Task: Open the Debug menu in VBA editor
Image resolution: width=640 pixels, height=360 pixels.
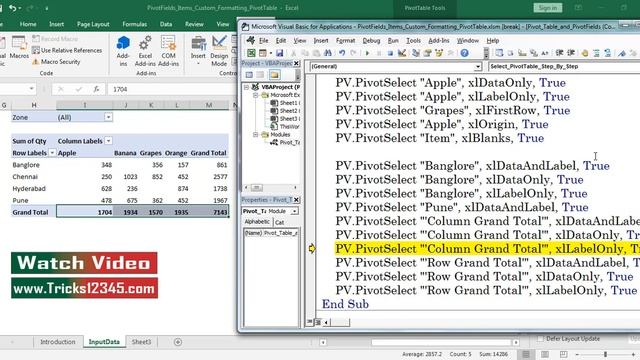Action: click(371, 40)
